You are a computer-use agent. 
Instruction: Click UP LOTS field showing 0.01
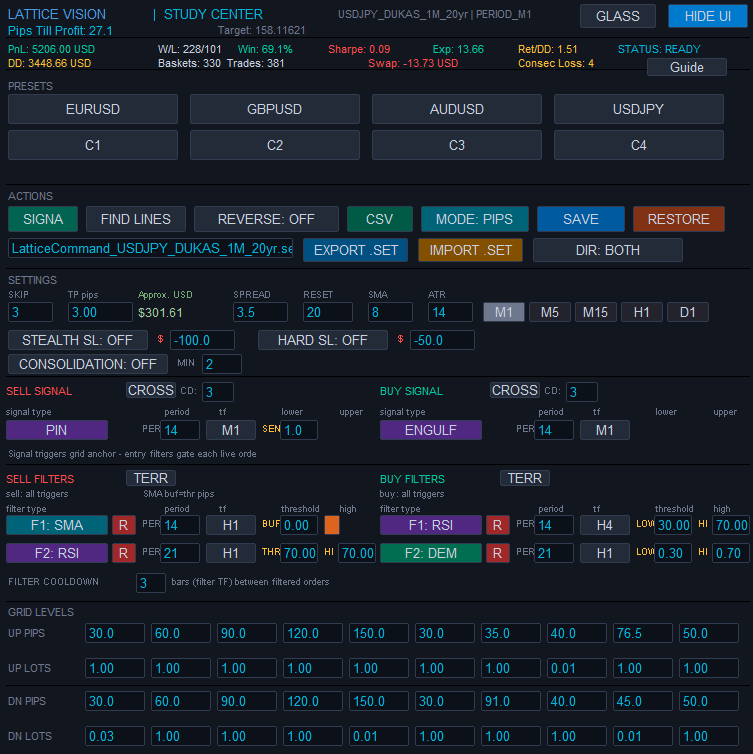point(577,668)
